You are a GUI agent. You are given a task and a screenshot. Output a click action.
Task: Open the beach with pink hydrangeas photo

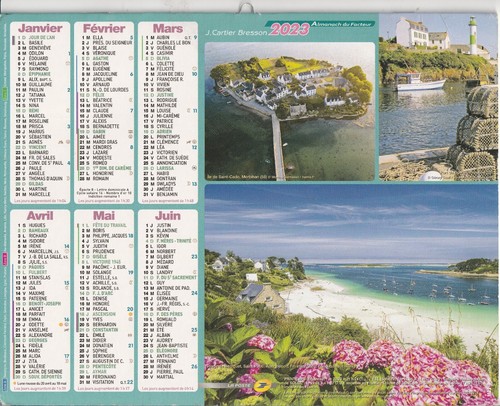(x=351, y=295)
